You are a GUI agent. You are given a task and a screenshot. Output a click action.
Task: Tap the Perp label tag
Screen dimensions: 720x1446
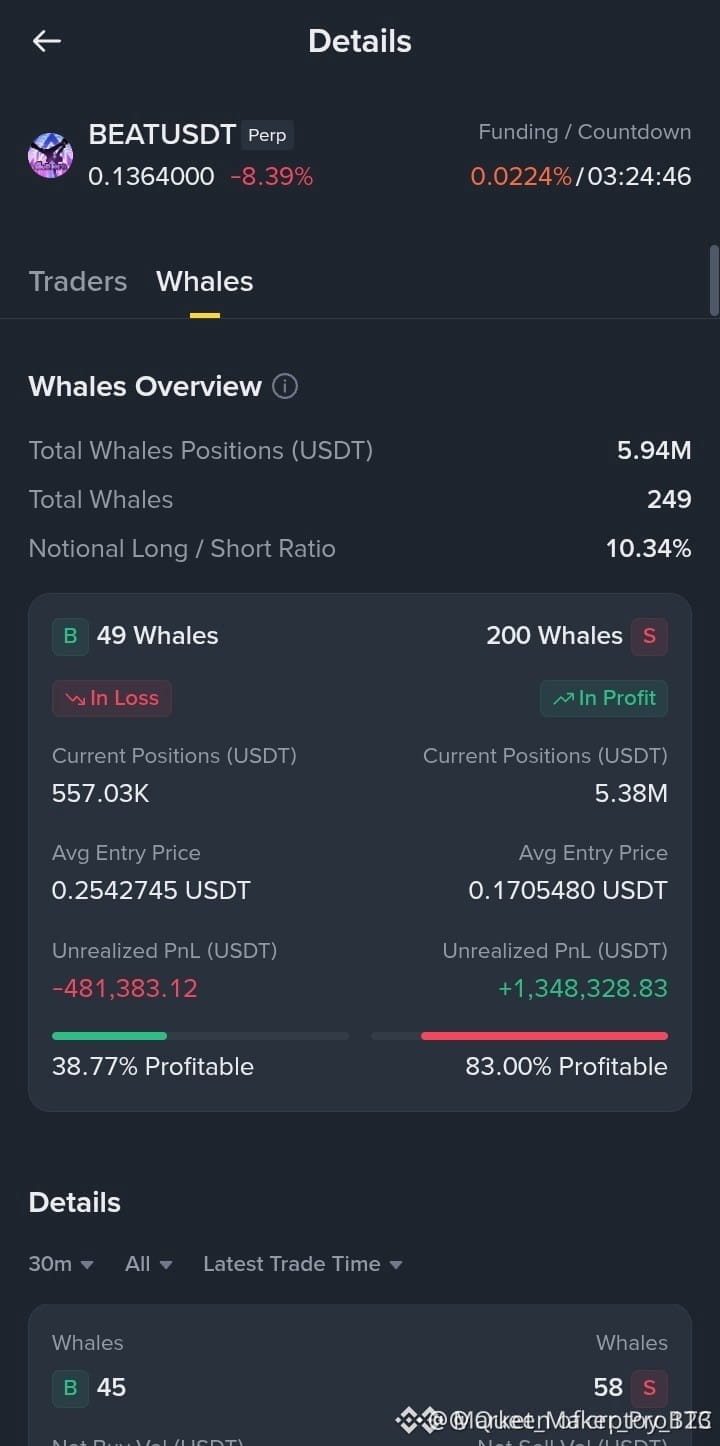click(267, 135)
